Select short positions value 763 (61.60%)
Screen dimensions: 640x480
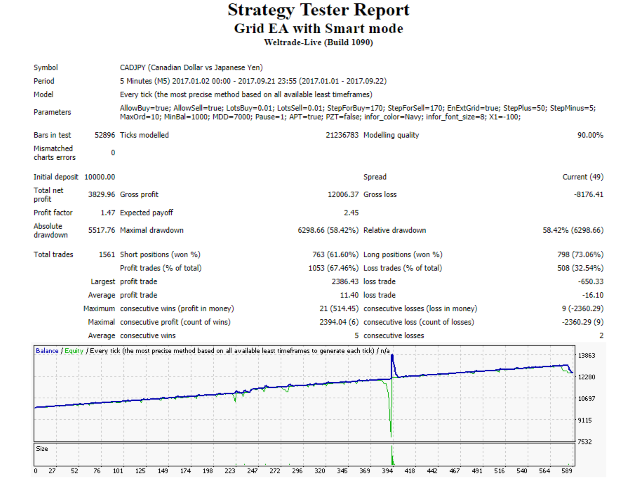pos(336,255)
